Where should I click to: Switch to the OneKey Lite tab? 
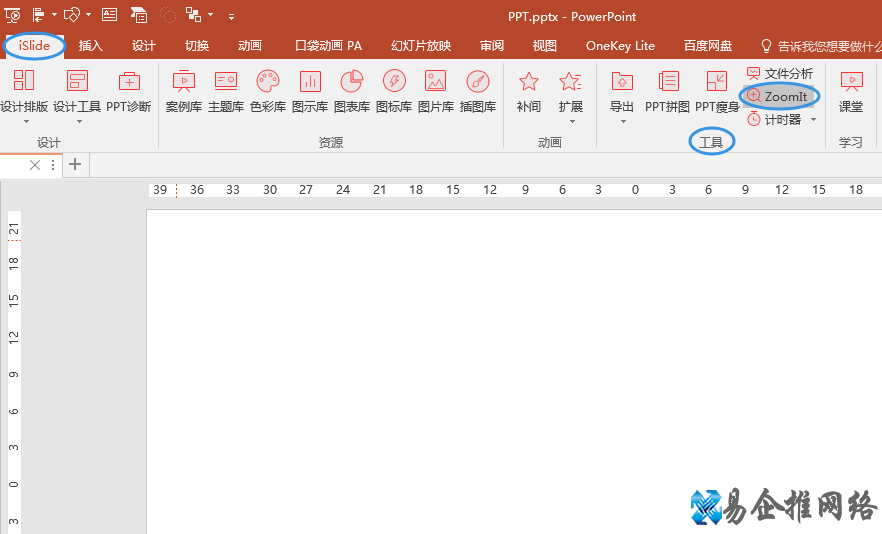[x=620, y=46]
